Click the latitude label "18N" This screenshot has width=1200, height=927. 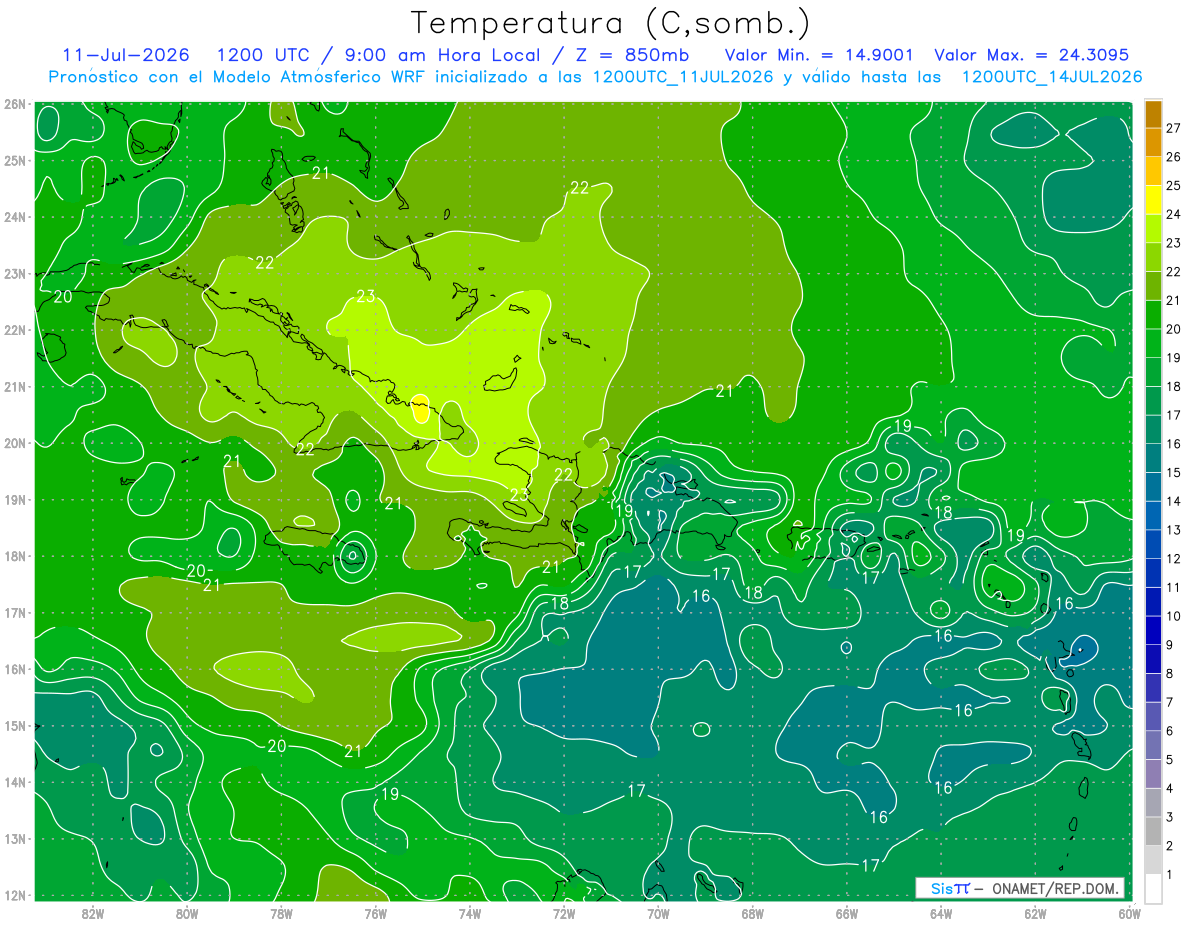(15, 556)
